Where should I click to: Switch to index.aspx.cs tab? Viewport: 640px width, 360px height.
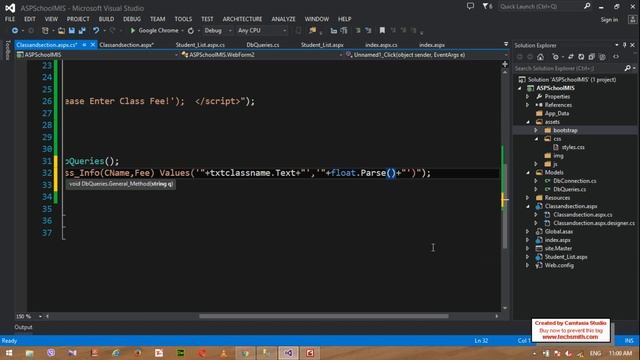381,45
